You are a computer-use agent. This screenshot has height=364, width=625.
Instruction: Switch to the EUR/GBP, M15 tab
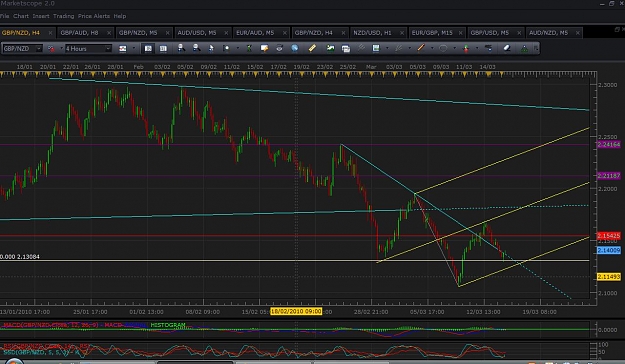coord(432,33)
